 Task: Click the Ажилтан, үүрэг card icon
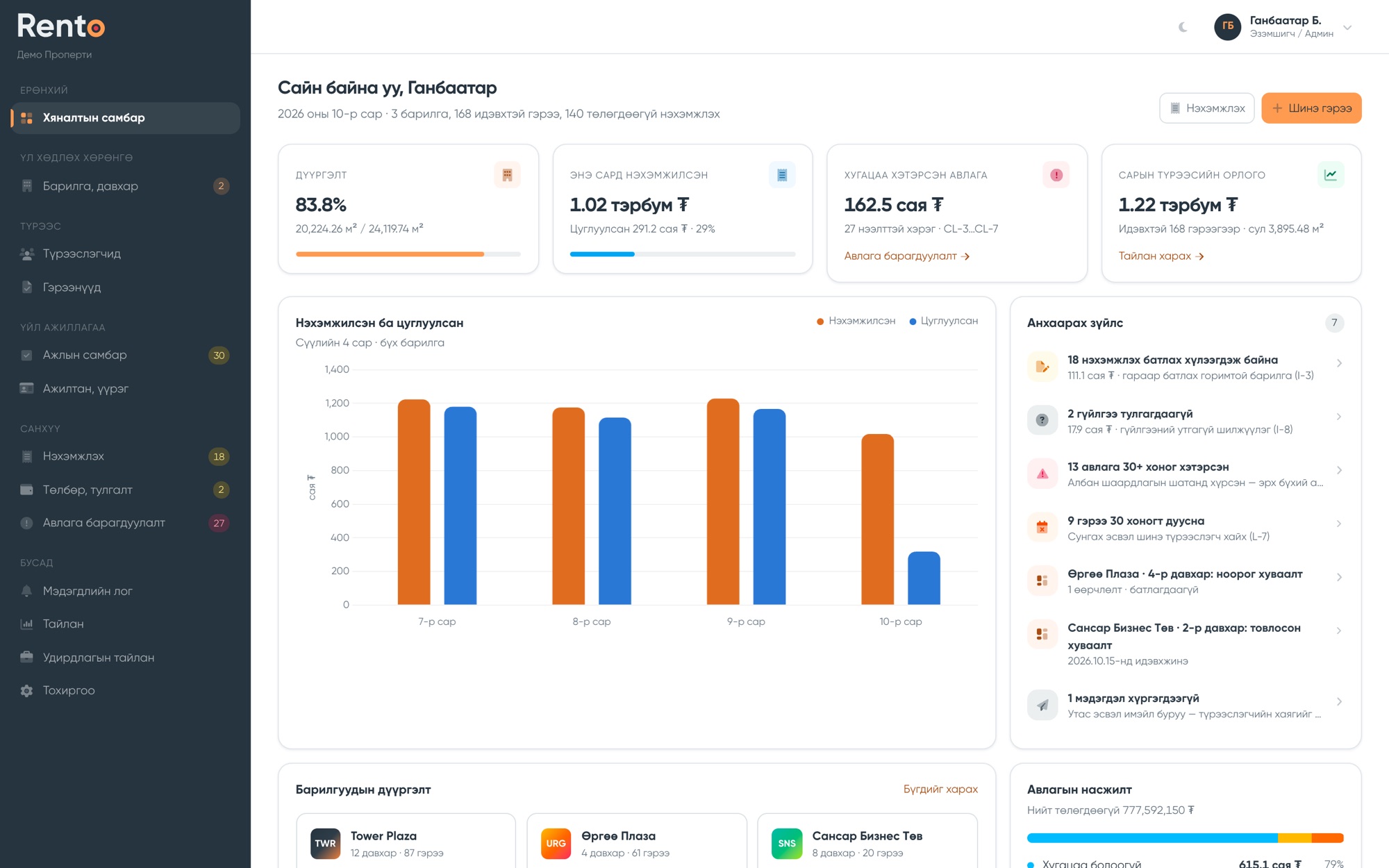tap(26, 388)
